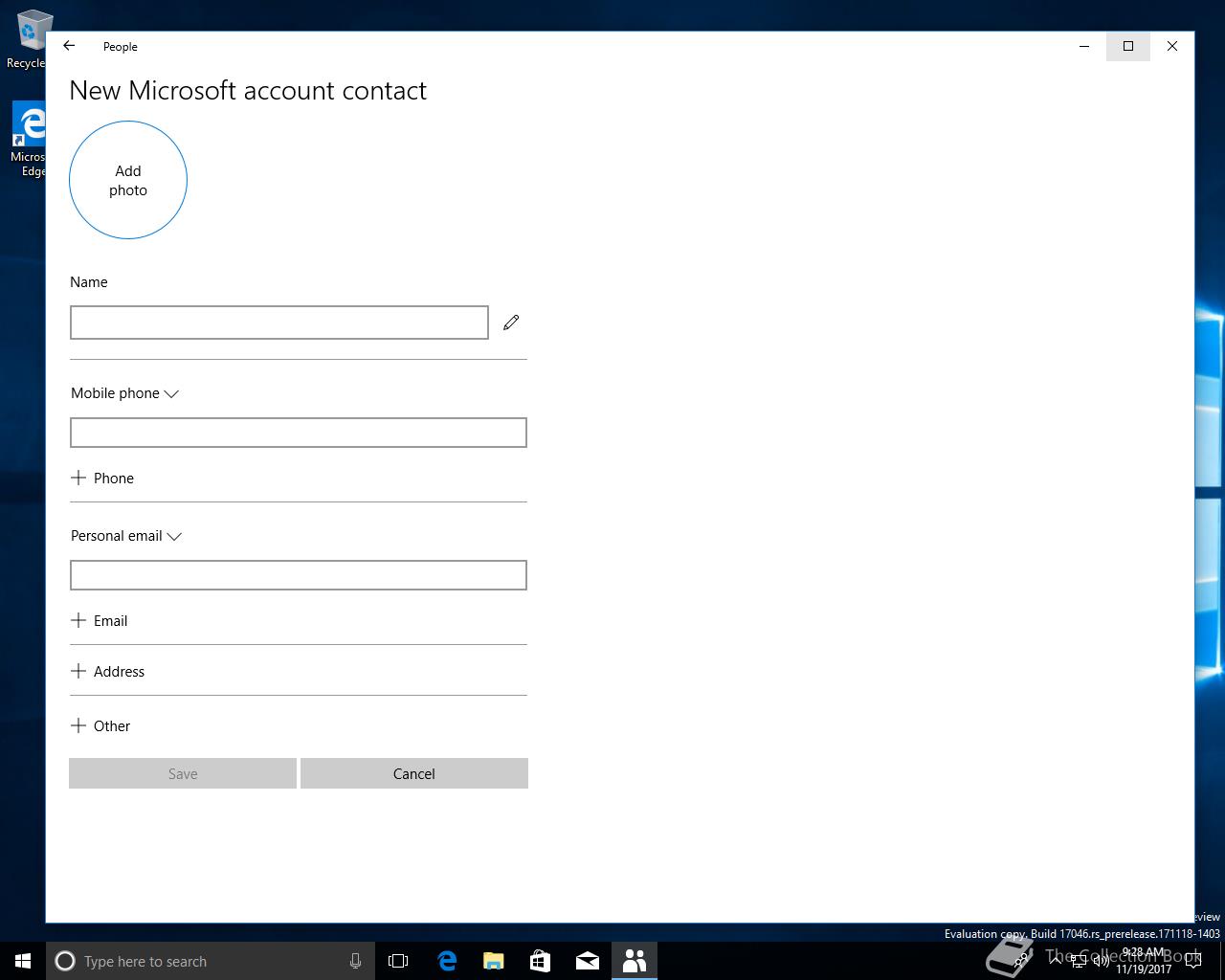Focus the Personal email field
The width and height of the screenshot is (1225, 980).
pos(299,575)
